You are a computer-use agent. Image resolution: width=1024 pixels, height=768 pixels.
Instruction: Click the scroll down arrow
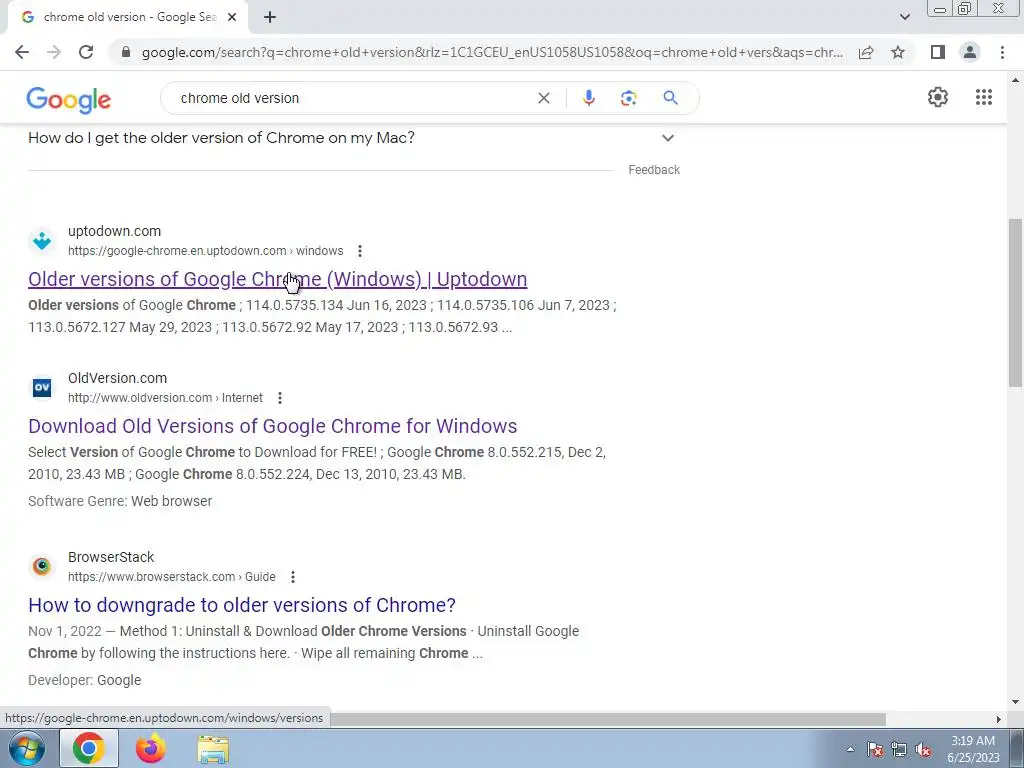(1016, 702)
